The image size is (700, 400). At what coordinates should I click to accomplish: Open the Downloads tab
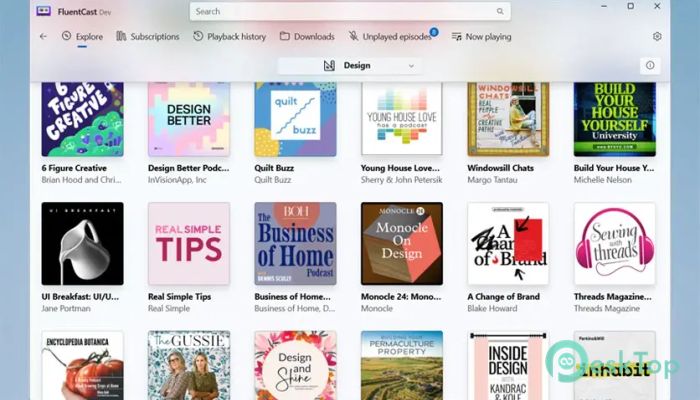click(307, 37)
